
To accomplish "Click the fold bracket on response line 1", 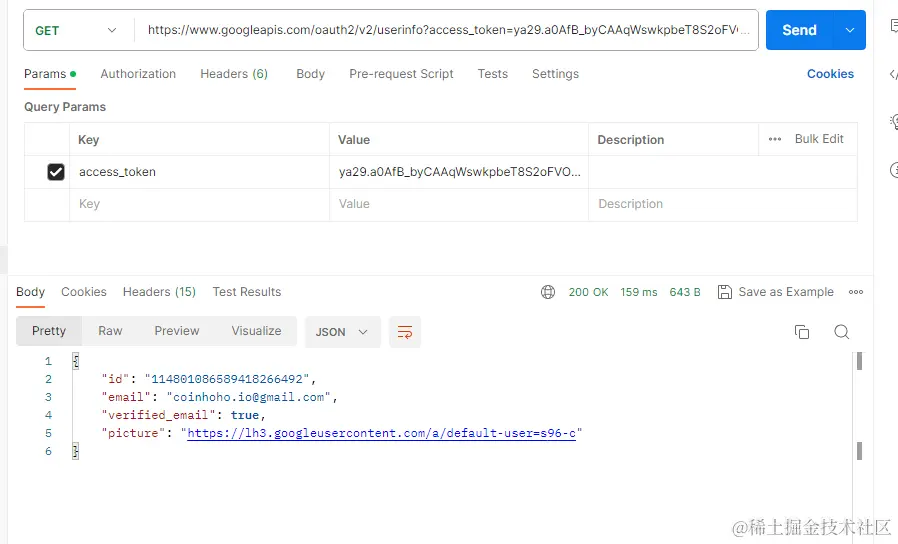I will click(x=75, y=361).
